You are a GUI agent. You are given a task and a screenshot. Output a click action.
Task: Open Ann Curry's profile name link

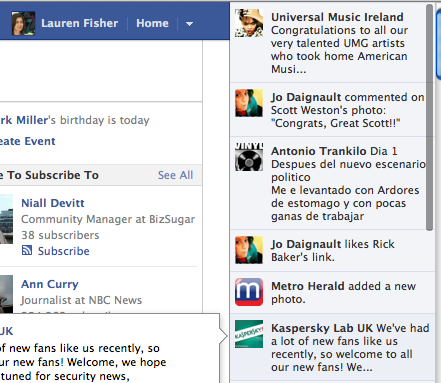point(50,284)
